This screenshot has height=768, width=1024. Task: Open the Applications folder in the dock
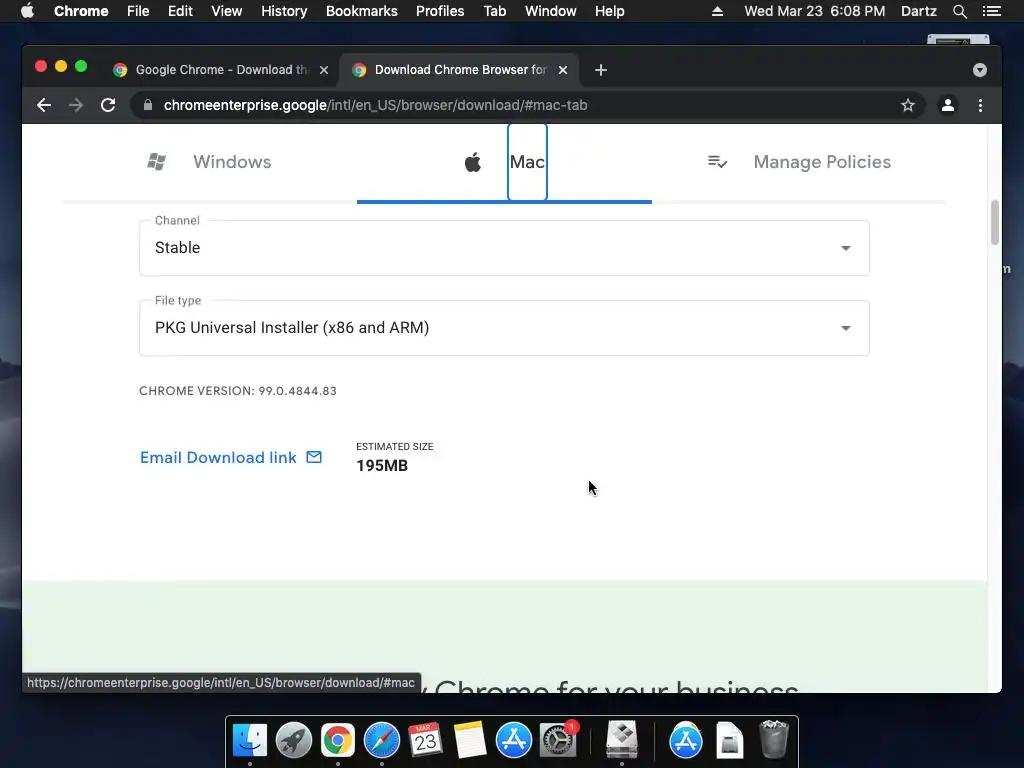[686, 740]
